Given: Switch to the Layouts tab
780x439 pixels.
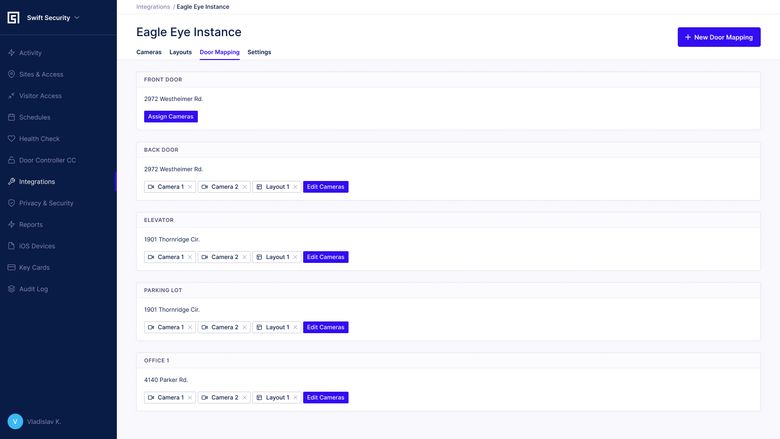Looking at the screenshot, I should pyautogui.click(x=180, y=52).
